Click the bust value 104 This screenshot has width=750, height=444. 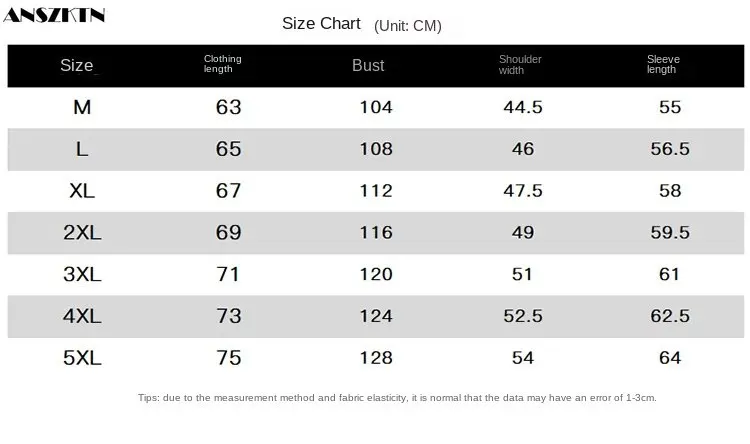pos(376,107)
